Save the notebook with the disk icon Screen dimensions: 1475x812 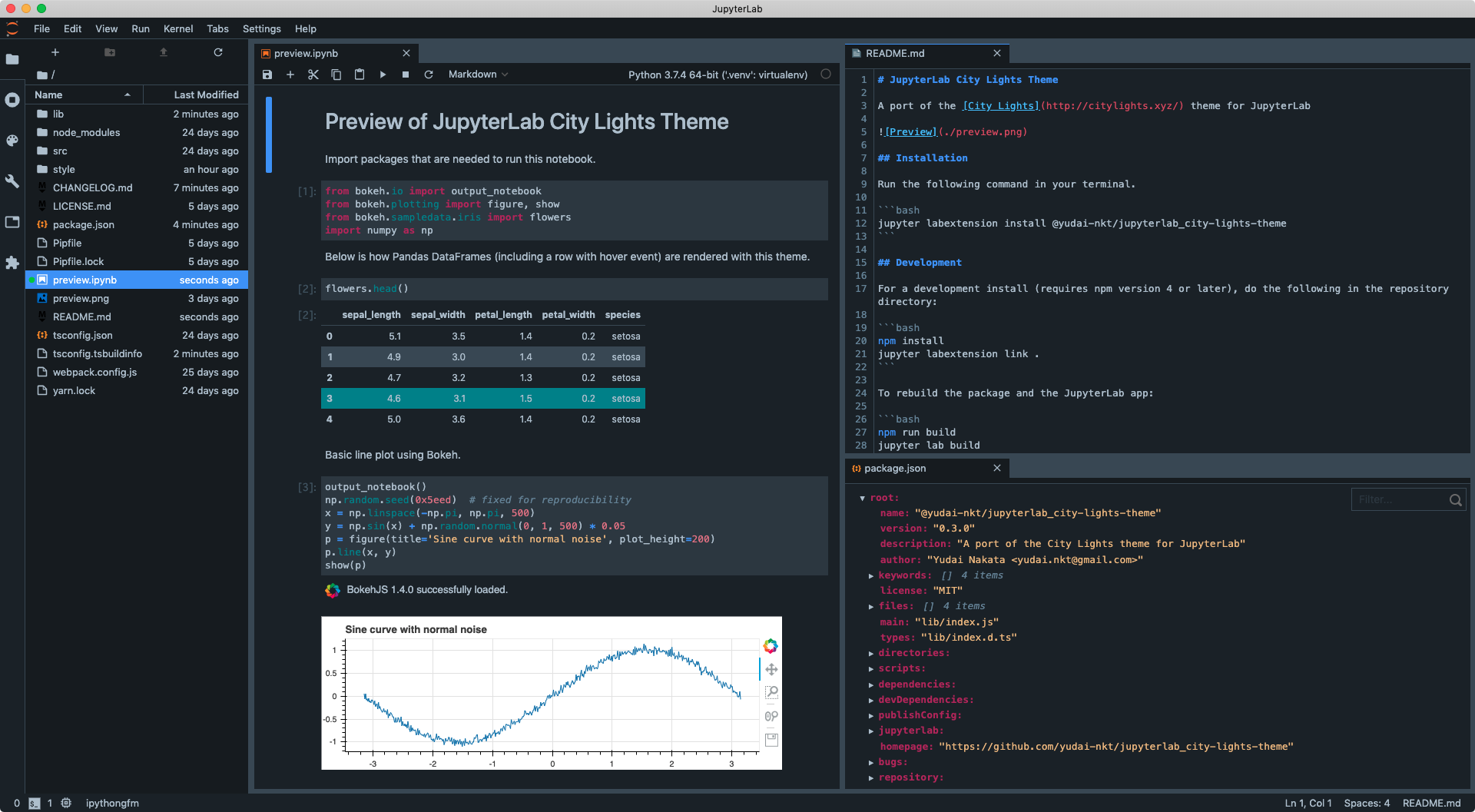point(267,75)
